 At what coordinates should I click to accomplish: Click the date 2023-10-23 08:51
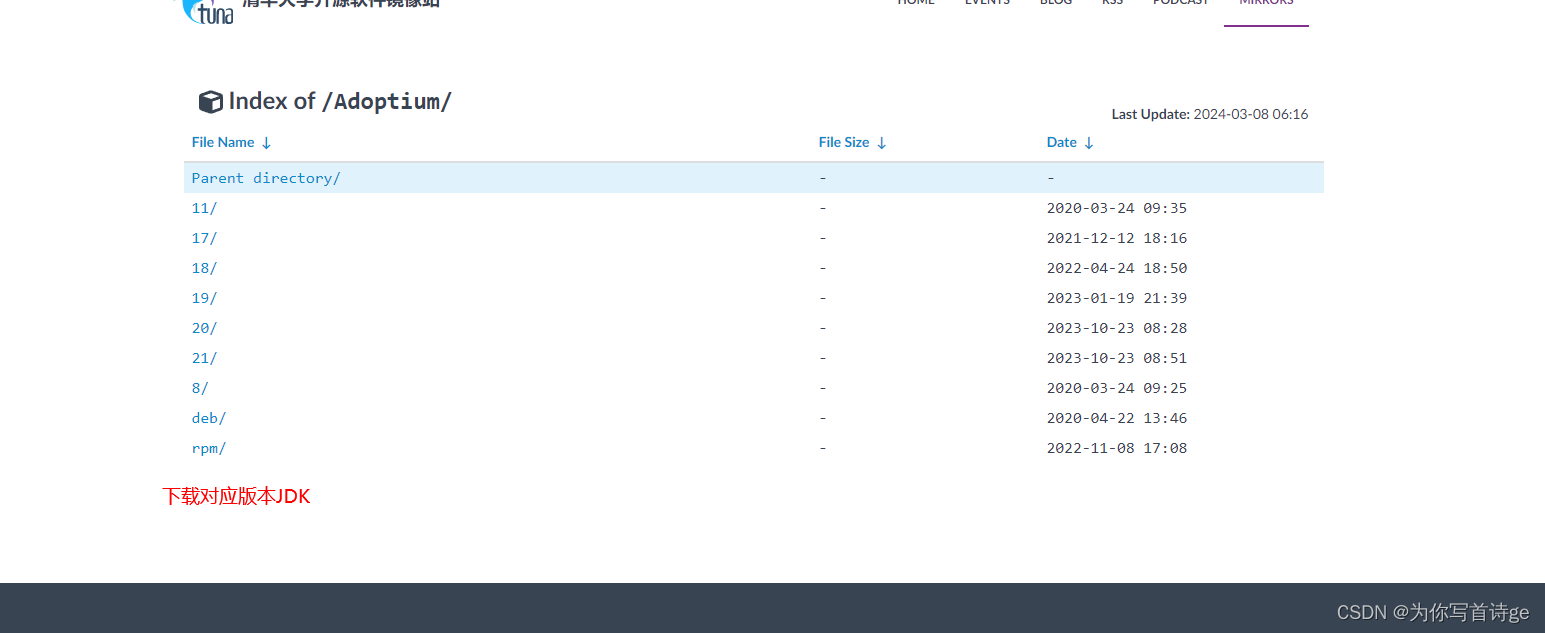(1117, 358)
